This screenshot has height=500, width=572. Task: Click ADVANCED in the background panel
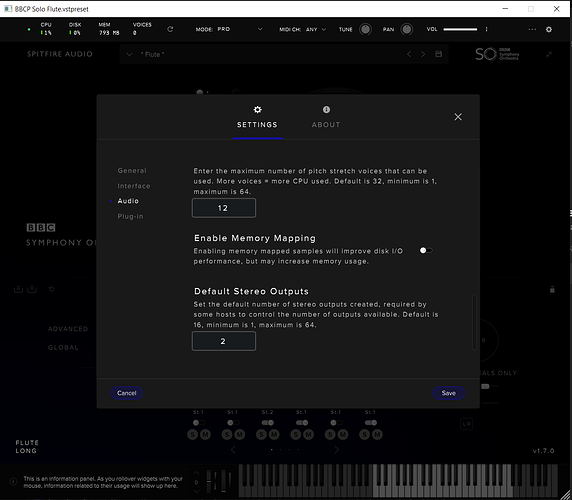pyautogui.click(x=68, y=329)
